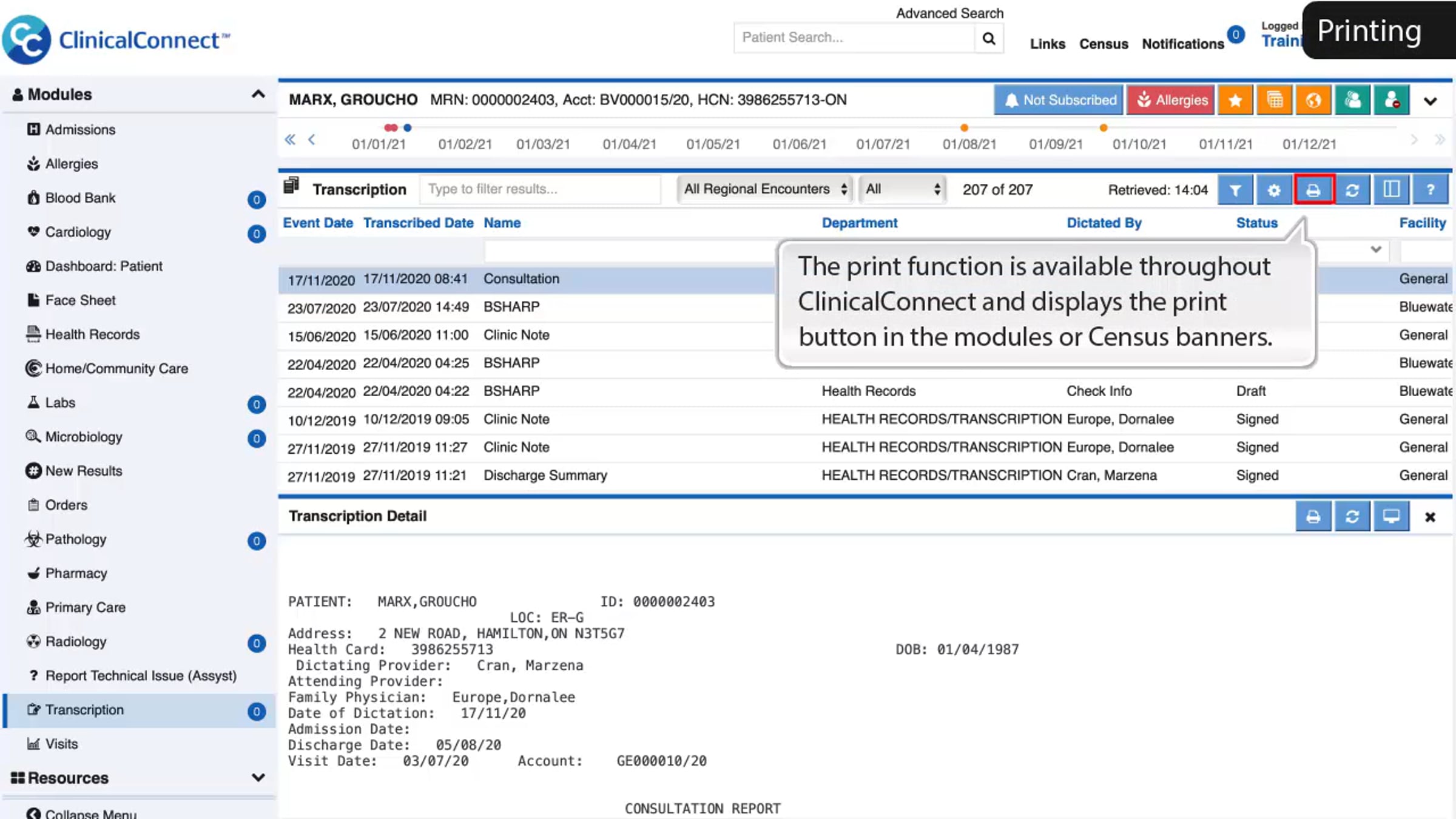Screen dimensions: 1456x819
Task: Refresh the Transcription list
Action: (1352, 190)
